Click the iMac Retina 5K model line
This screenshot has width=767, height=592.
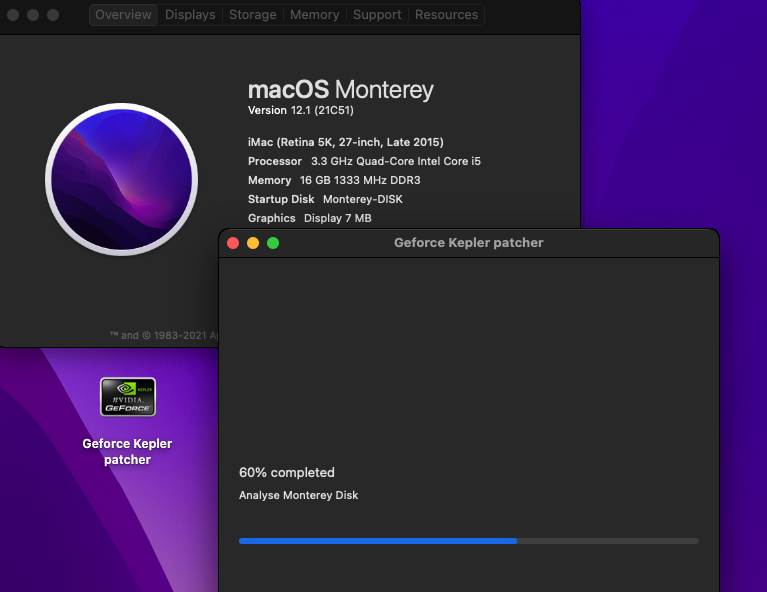345,142
